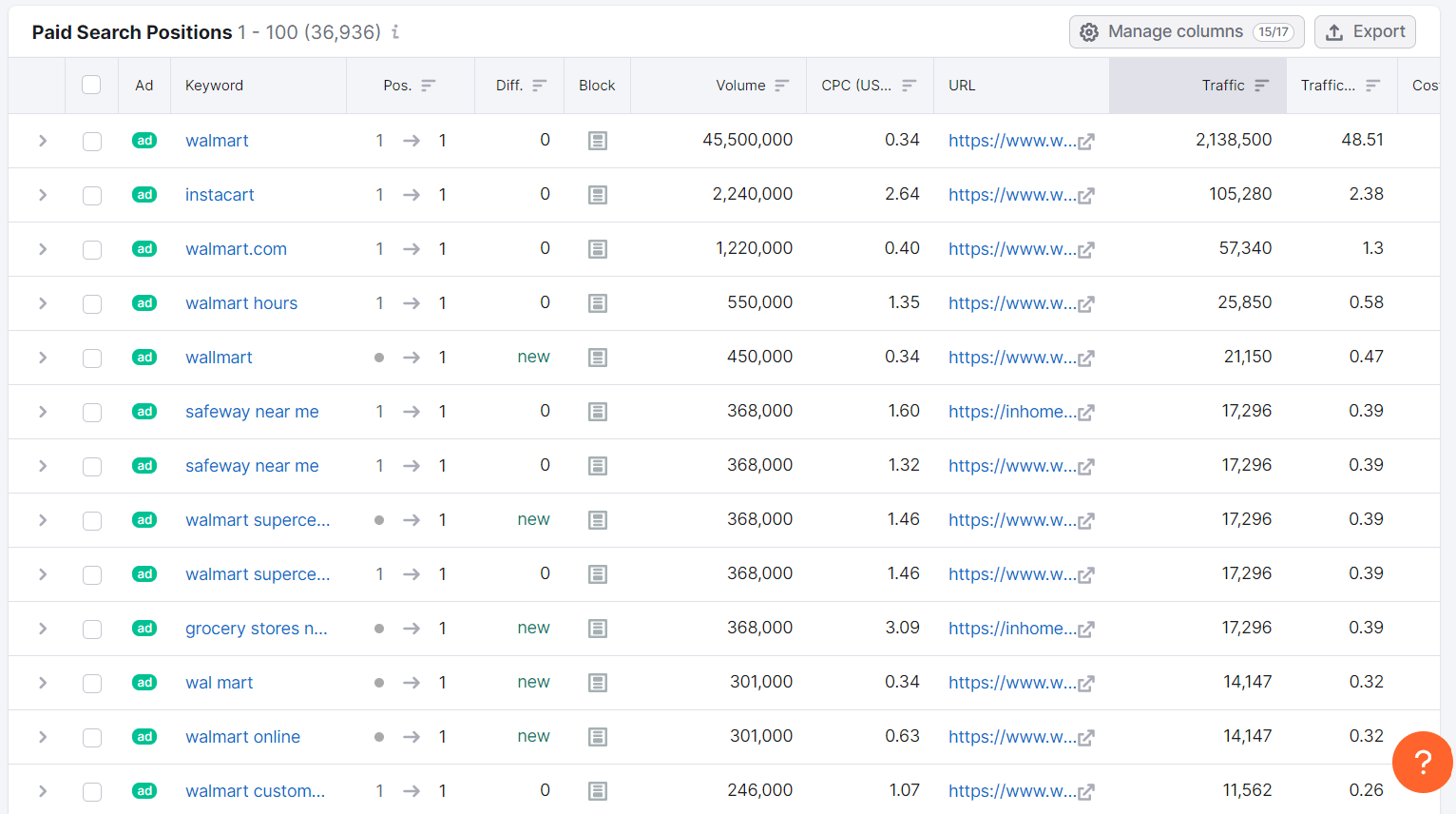Expand the walmart hours keyword row
1456x814 pixels.
coord(43,303)
